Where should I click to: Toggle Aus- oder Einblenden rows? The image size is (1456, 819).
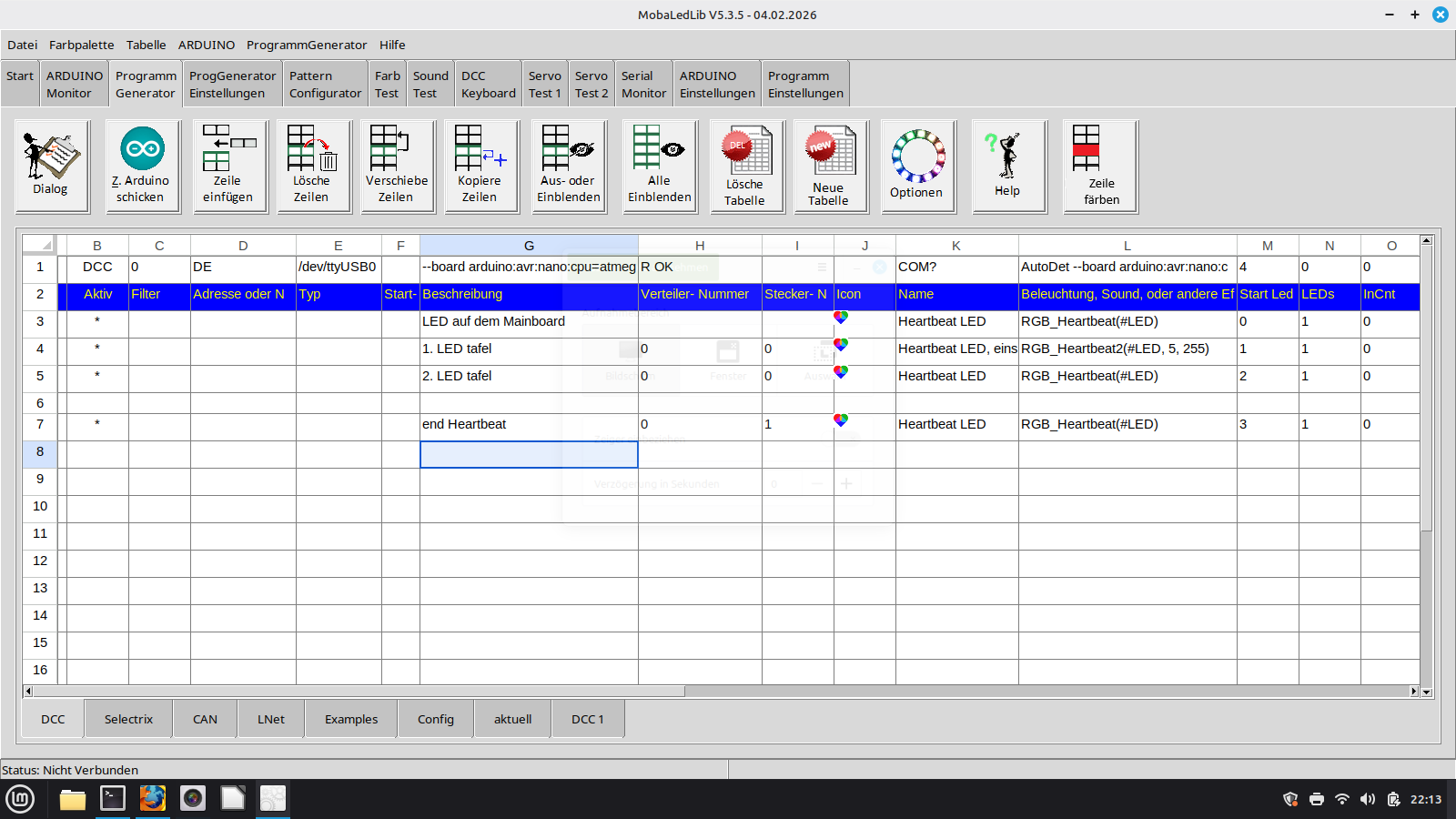pos(569,166)
